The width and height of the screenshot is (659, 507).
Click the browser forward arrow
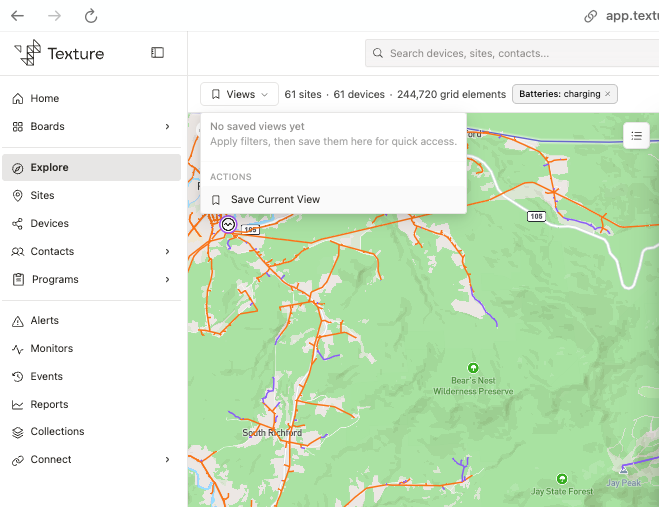(x=54, y=16)
